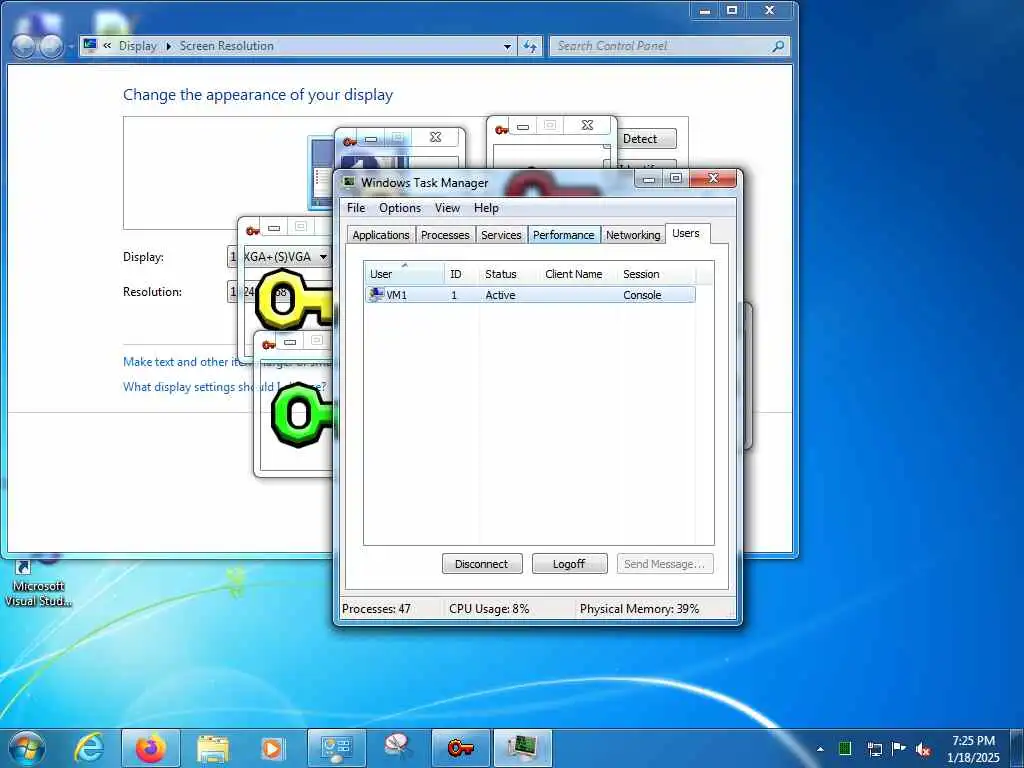Click the CPU Usage: 8% status entry
This screenshot has width=1024, height=768.
[489, 609]
